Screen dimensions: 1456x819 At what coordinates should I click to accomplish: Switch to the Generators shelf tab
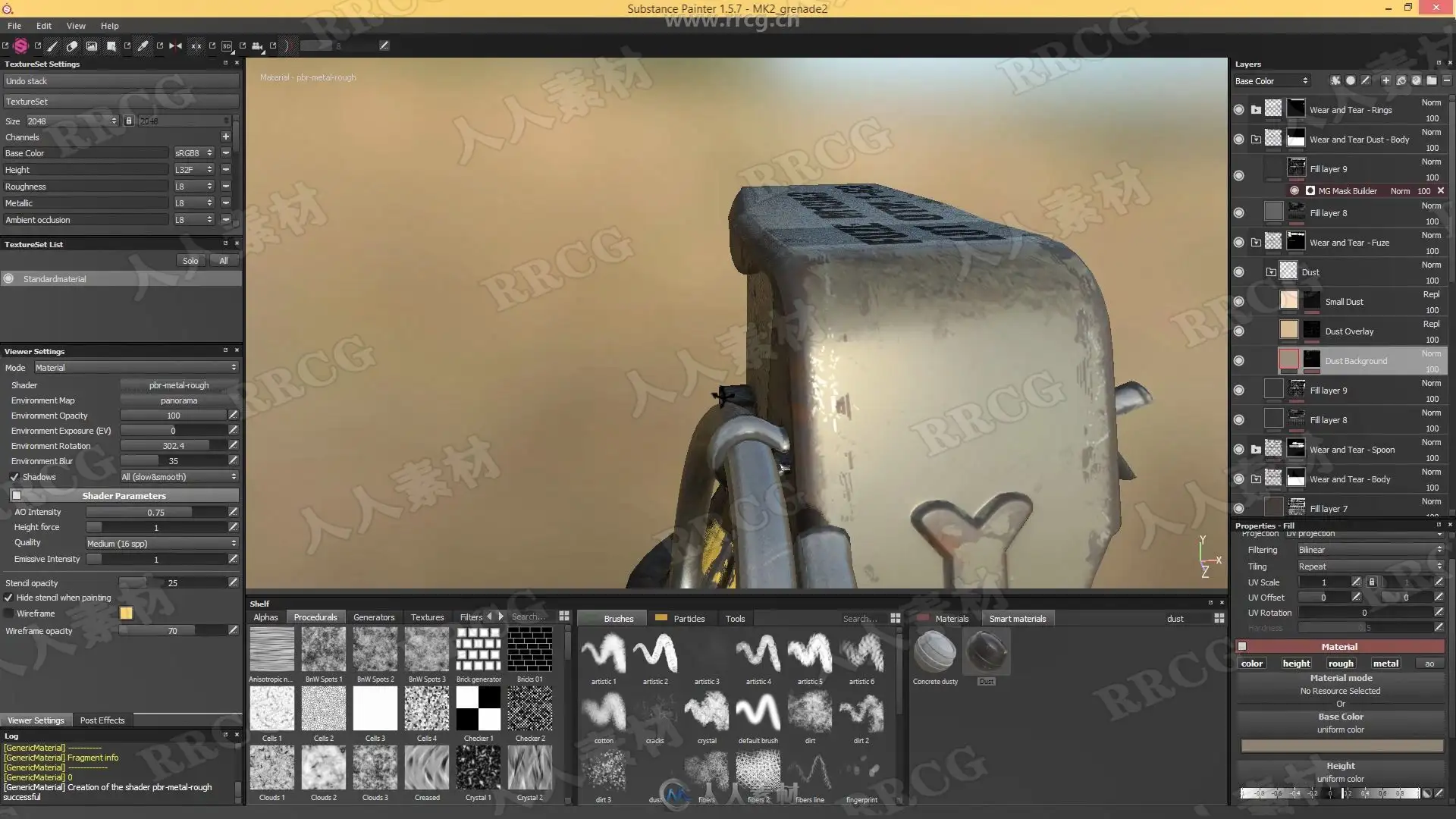(373, 618)
